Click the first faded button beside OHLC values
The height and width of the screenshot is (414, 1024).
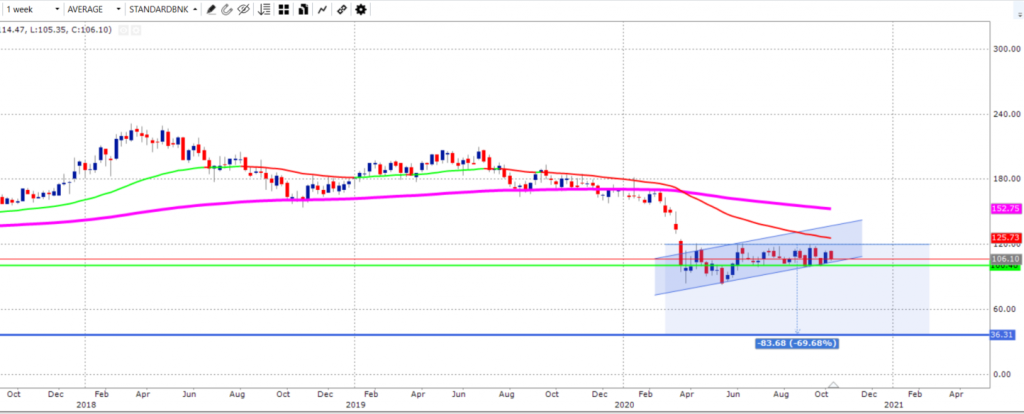(123, 31)
